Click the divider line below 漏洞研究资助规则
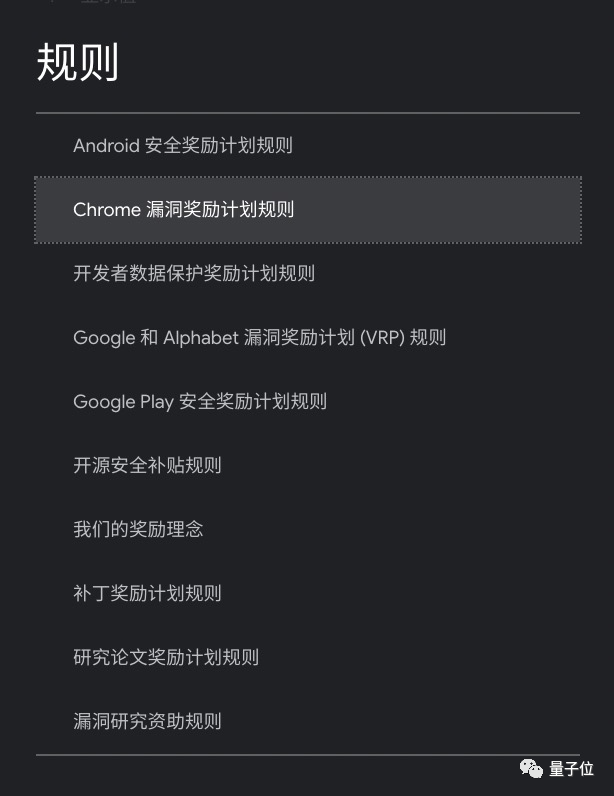The image size is (614, 796). [x=308, y=755]
